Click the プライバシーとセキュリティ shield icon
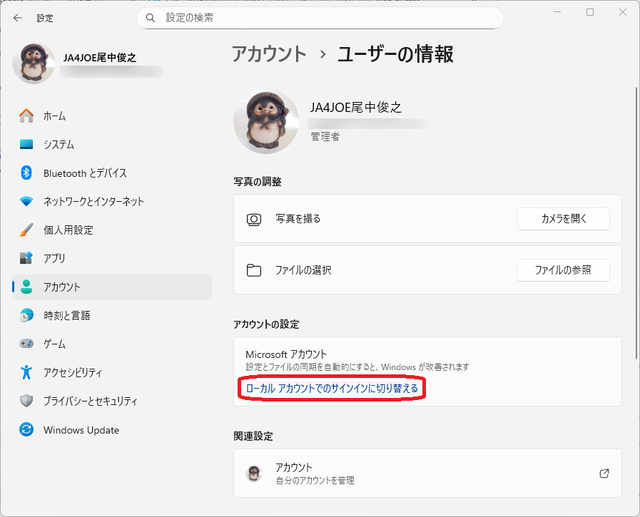The image size is (640, 517). (x=27, y=401)
